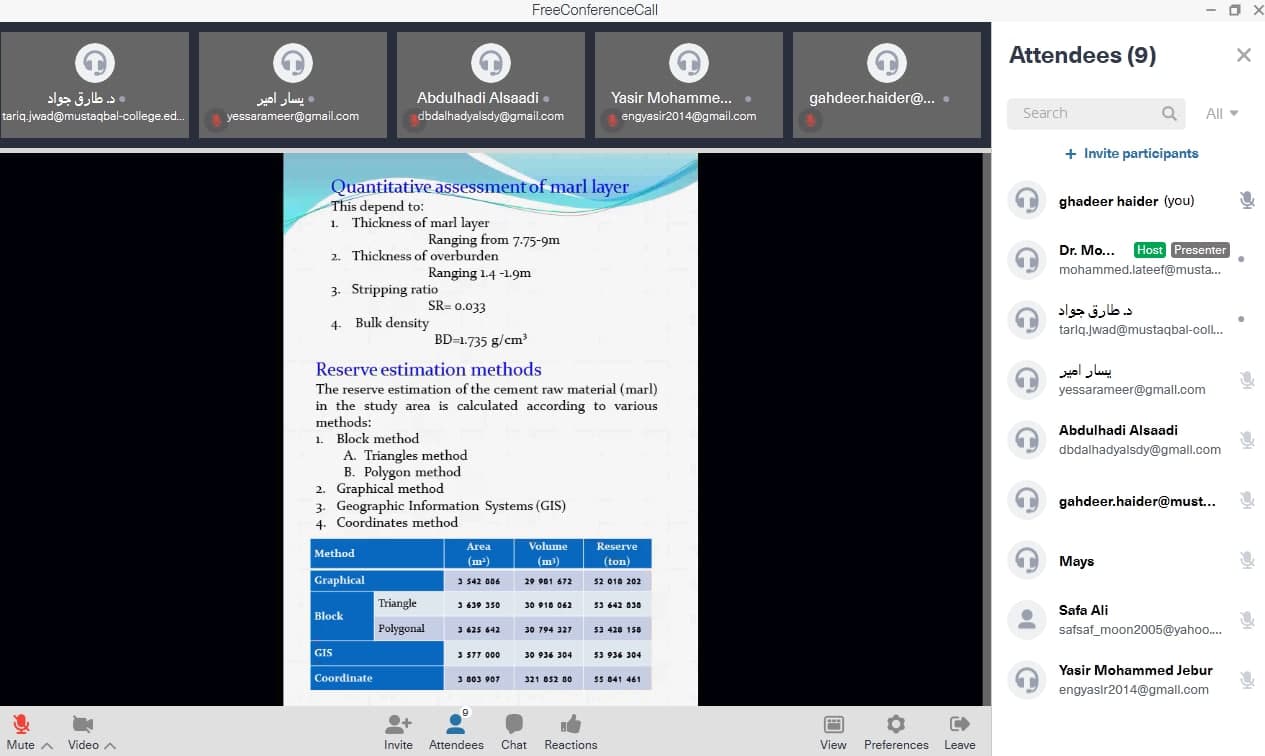
Task: Expand the Video options arrow
Action: point(110,746)
